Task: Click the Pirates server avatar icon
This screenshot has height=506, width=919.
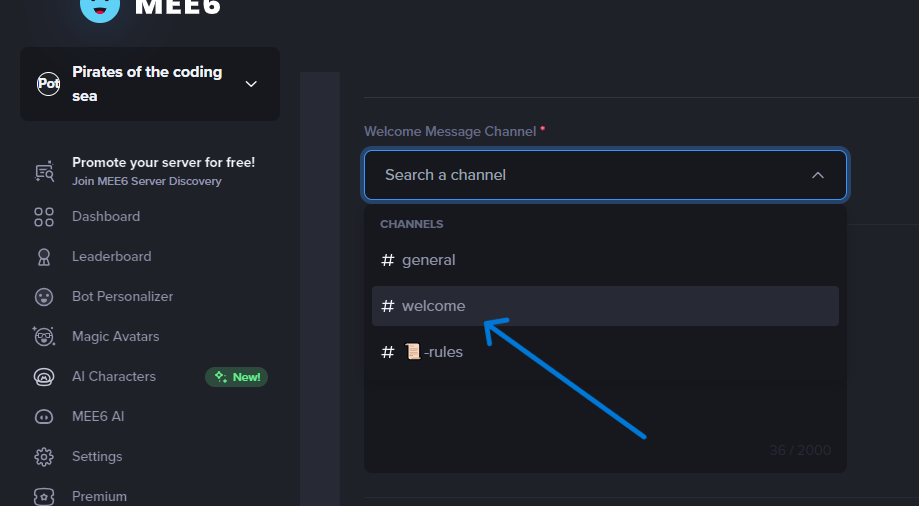Action: point(48,84)
